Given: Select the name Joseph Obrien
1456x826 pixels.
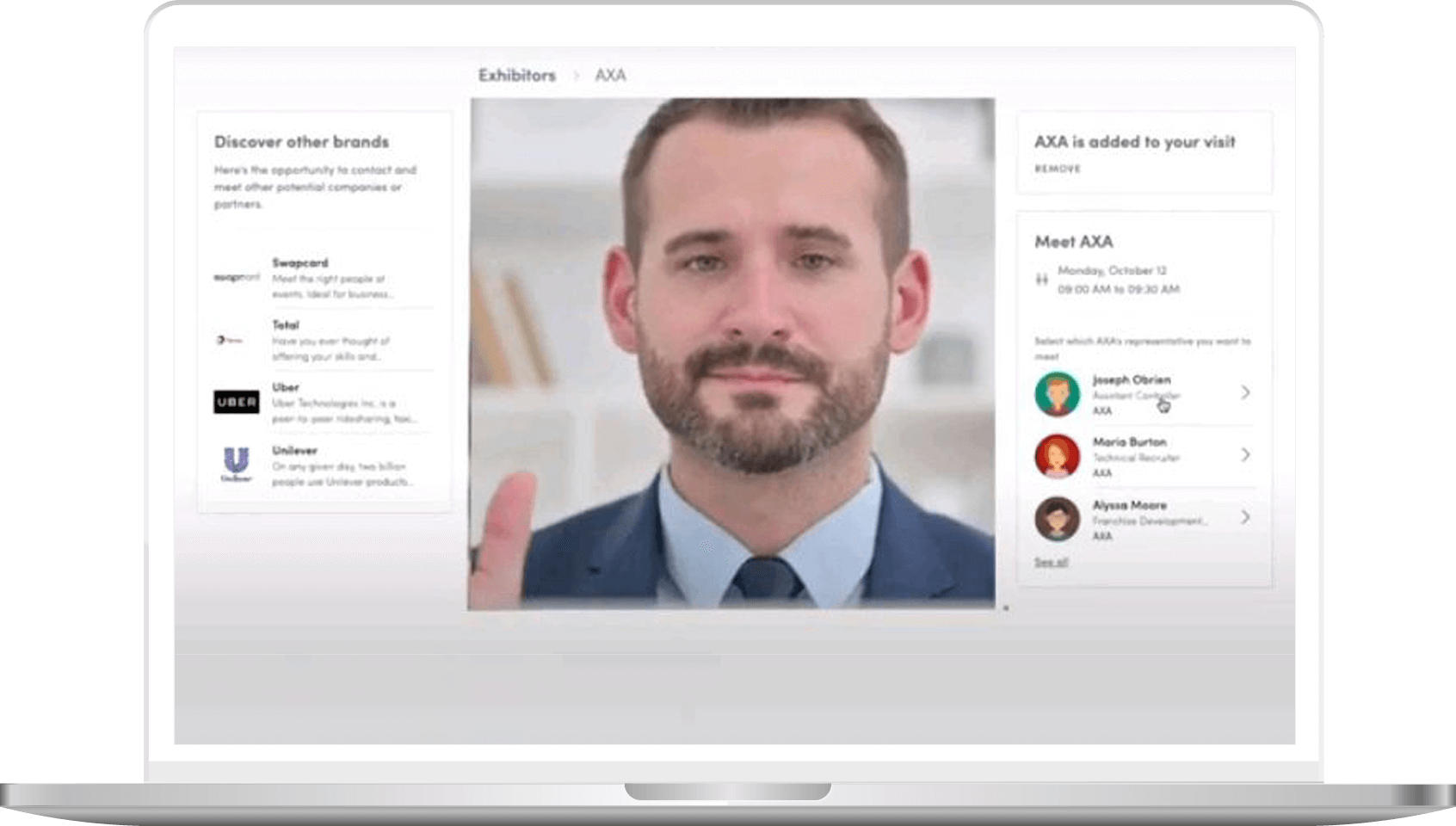Looking at the screenshot, I should click(1132, 379).
